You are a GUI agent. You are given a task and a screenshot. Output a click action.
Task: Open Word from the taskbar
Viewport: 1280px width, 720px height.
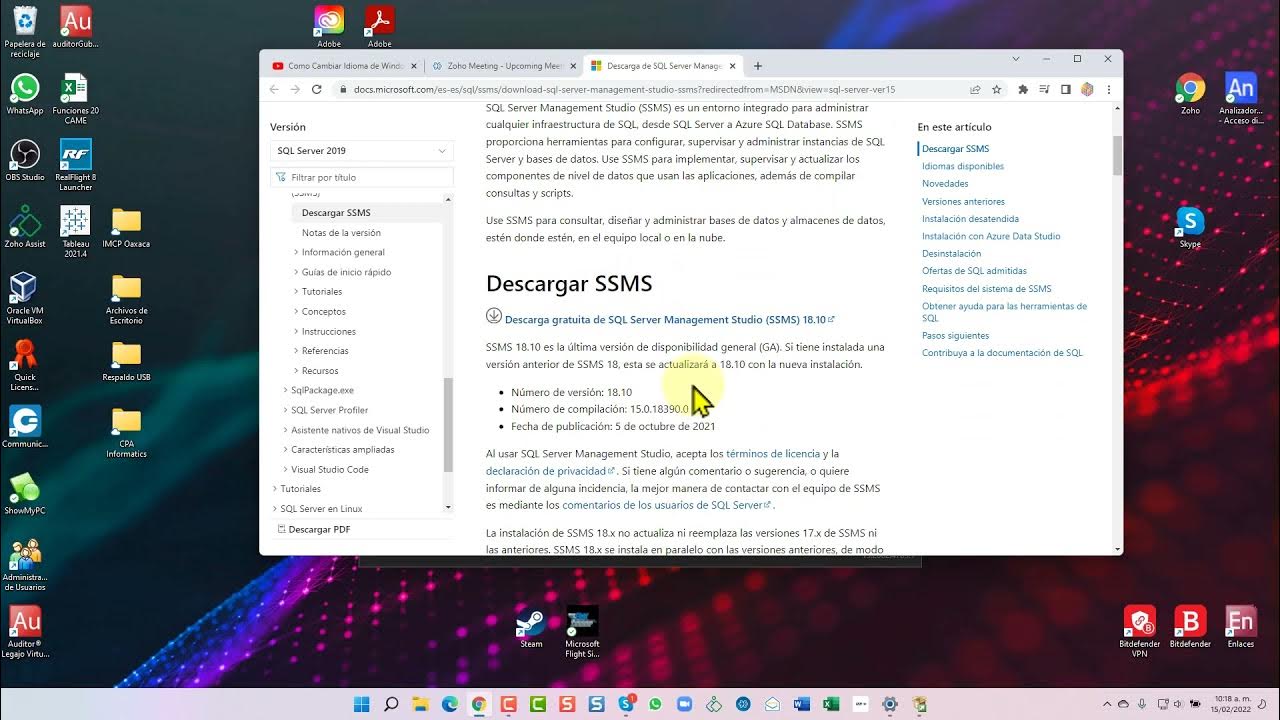801,704
